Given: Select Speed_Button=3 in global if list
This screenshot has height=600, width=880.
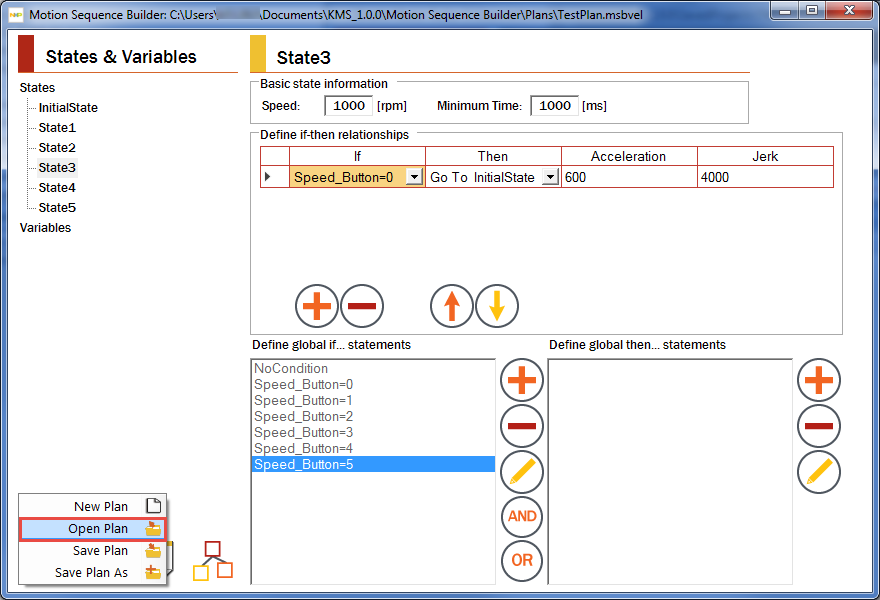Looking at the screenshot, I should [x=373, y=432].
